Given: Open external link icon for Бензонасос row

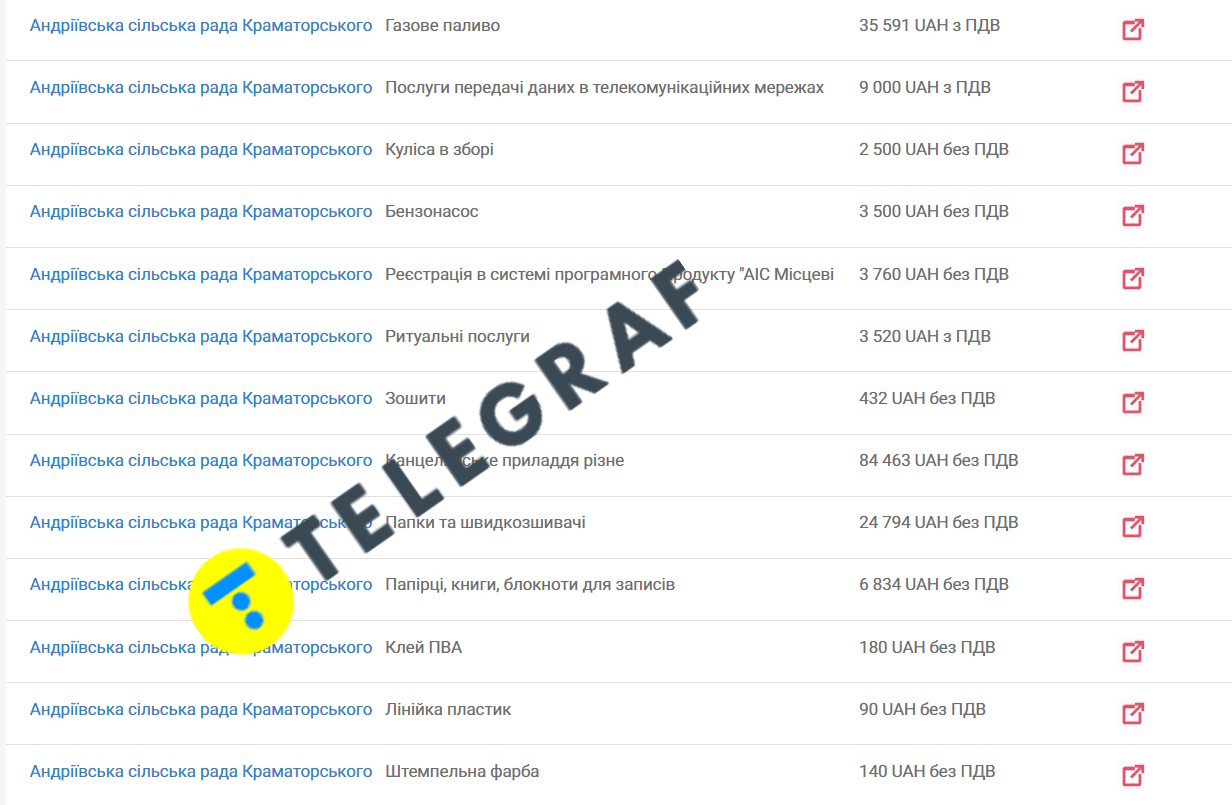Looking at the screenshot, I should 1132,216.
